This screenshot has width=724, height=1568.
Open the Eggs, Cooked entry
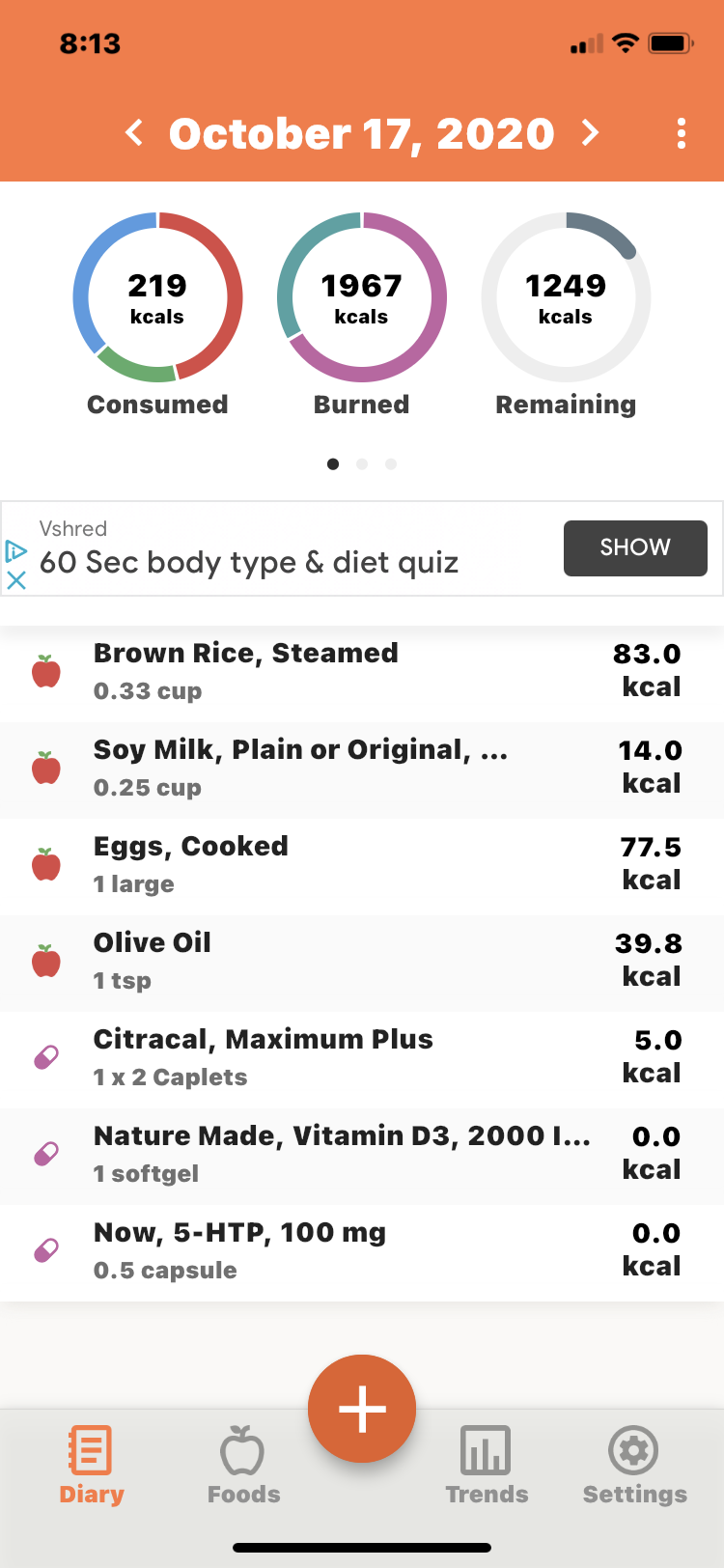(x=362, y=867)
